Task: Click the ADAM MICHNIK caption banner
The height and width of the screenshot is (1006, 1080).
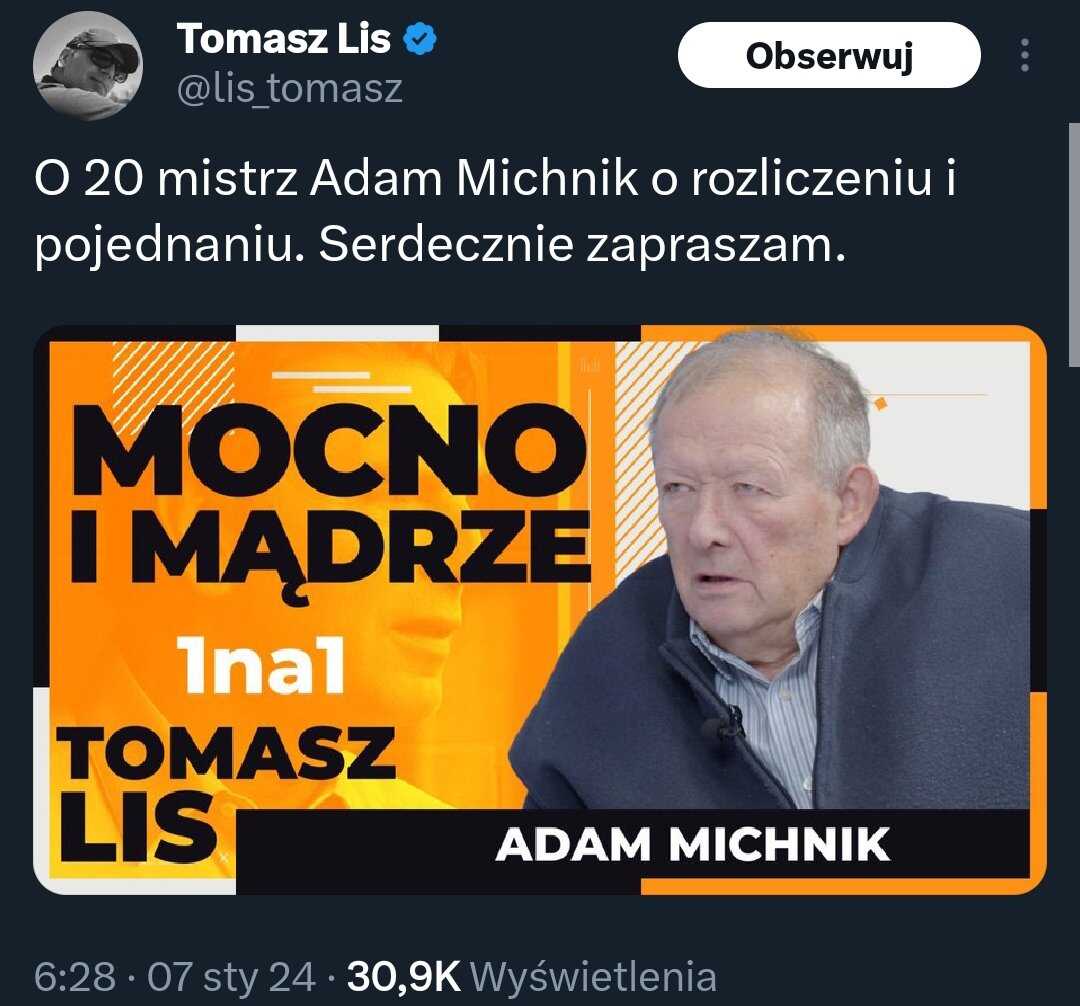Action: coord(693,844)
